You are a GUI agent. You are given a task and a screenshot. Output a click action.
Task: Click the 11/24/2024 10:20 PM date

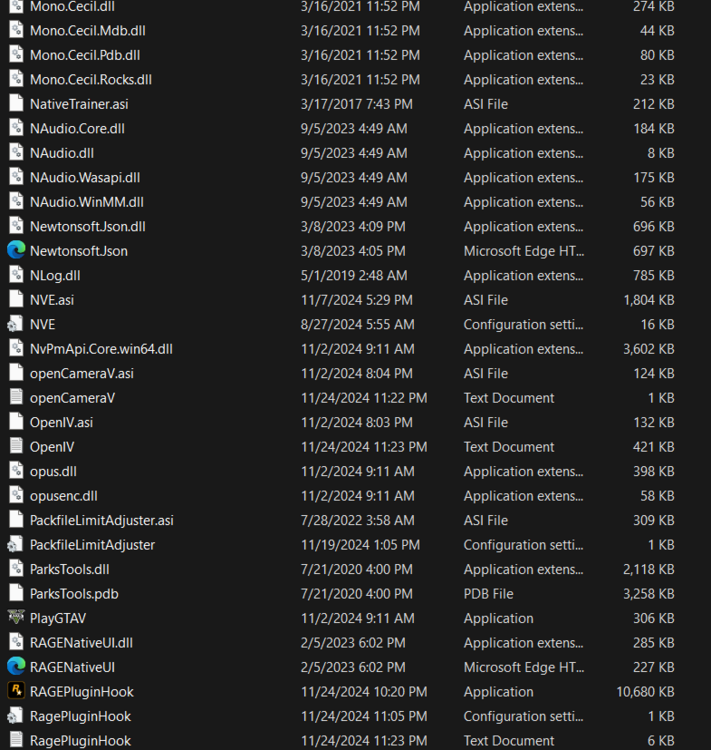[x=364, y=692]
